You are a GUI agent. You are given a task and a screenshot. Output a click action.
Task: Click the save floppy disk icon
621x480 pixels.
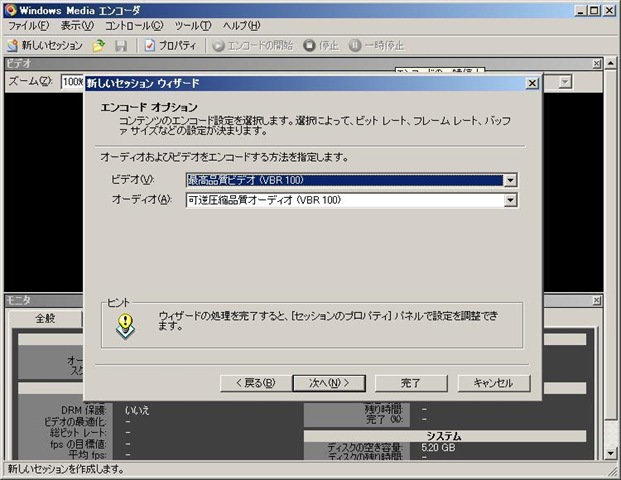pos(121,46)
